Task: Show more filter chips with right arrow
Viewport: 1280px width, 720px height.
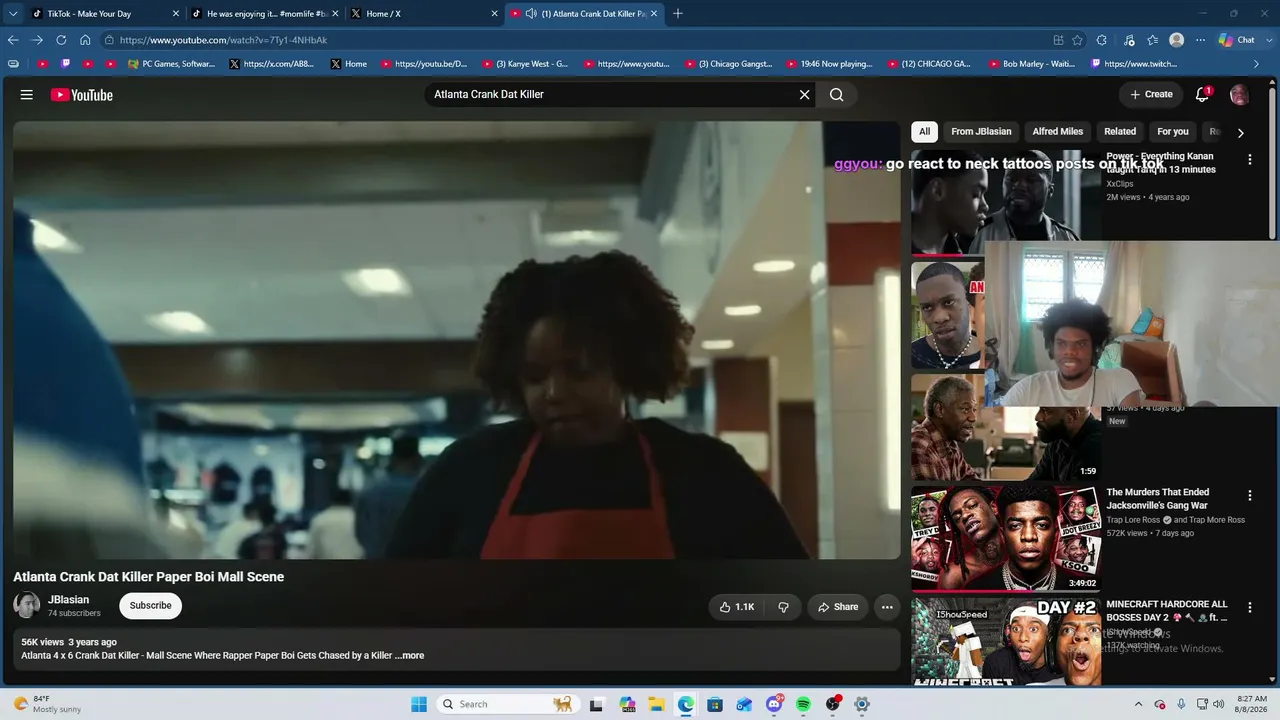Action: click(1241, 133)
